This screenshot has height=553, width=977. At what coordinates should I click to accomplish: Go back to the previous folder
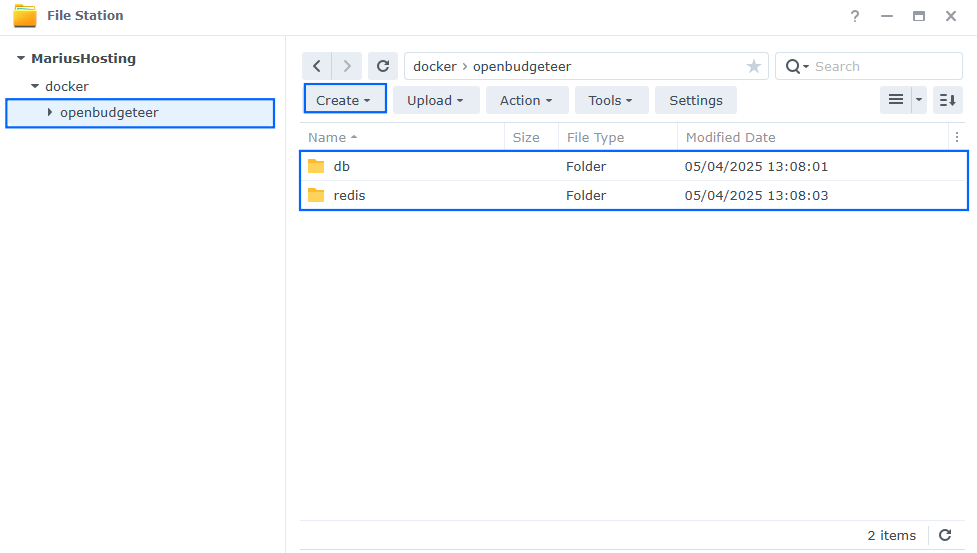point(317,66)
